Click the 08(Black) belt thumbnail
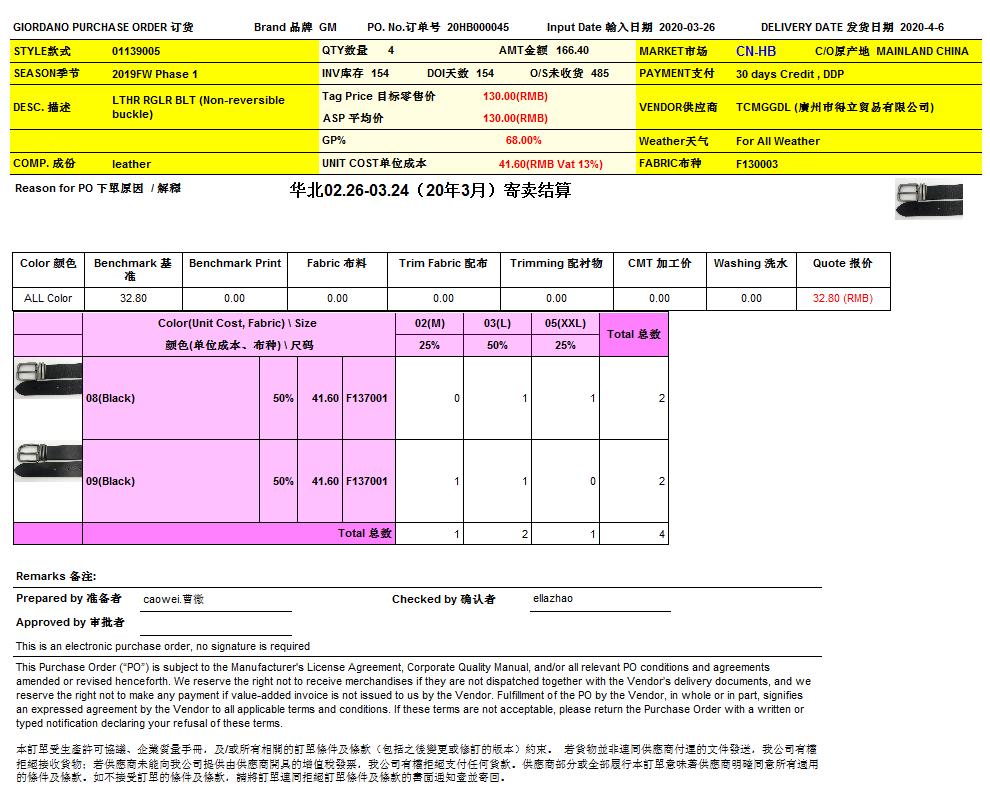Screen dimensions: 990x806 pyautogui.click(x=48, y=379)
